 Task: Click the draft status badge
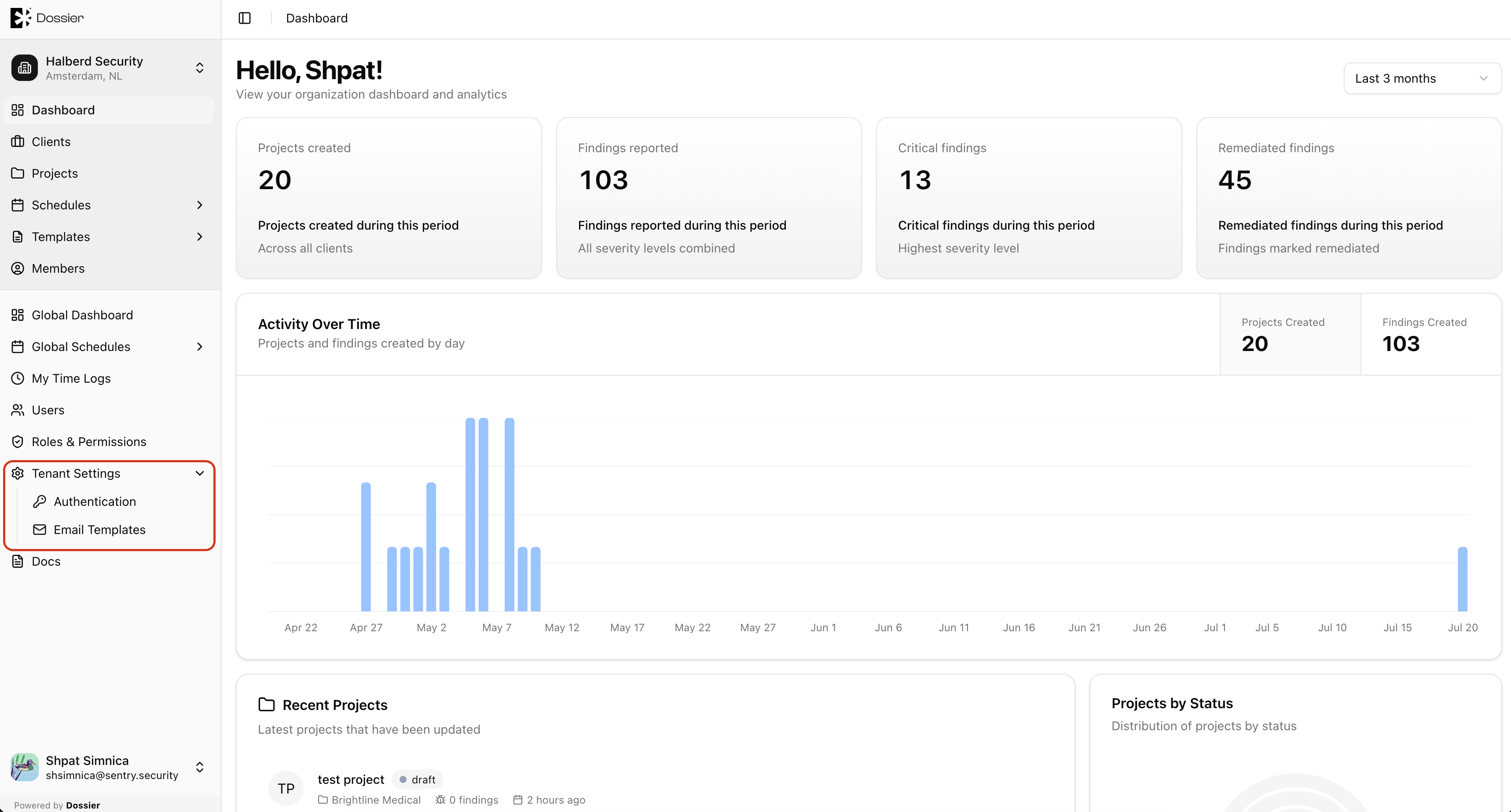417,780
